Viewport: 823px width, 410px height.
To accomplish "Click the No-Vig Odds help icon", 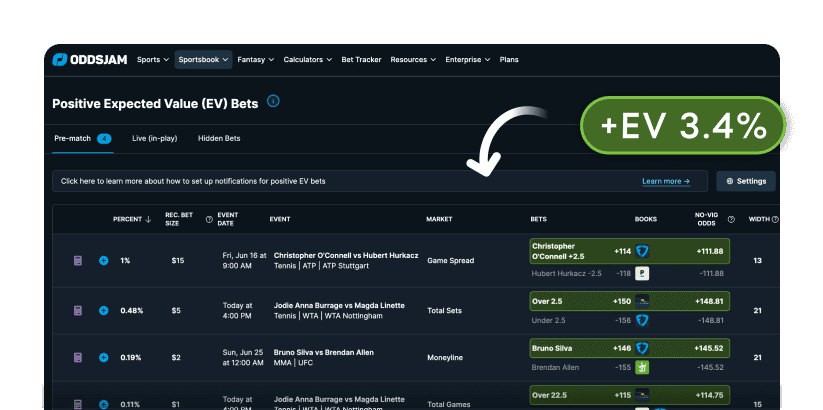I will point(731,219).
